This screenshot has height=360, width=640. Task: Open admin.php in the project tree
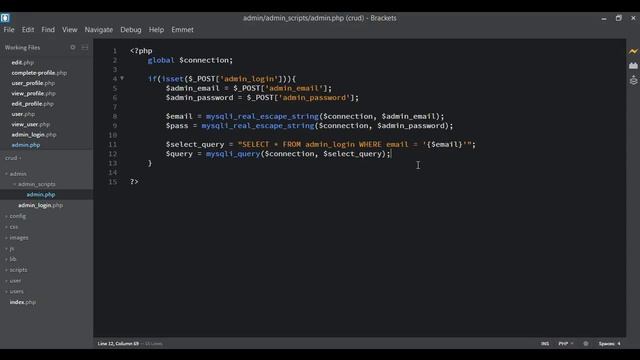coord(41,195)
